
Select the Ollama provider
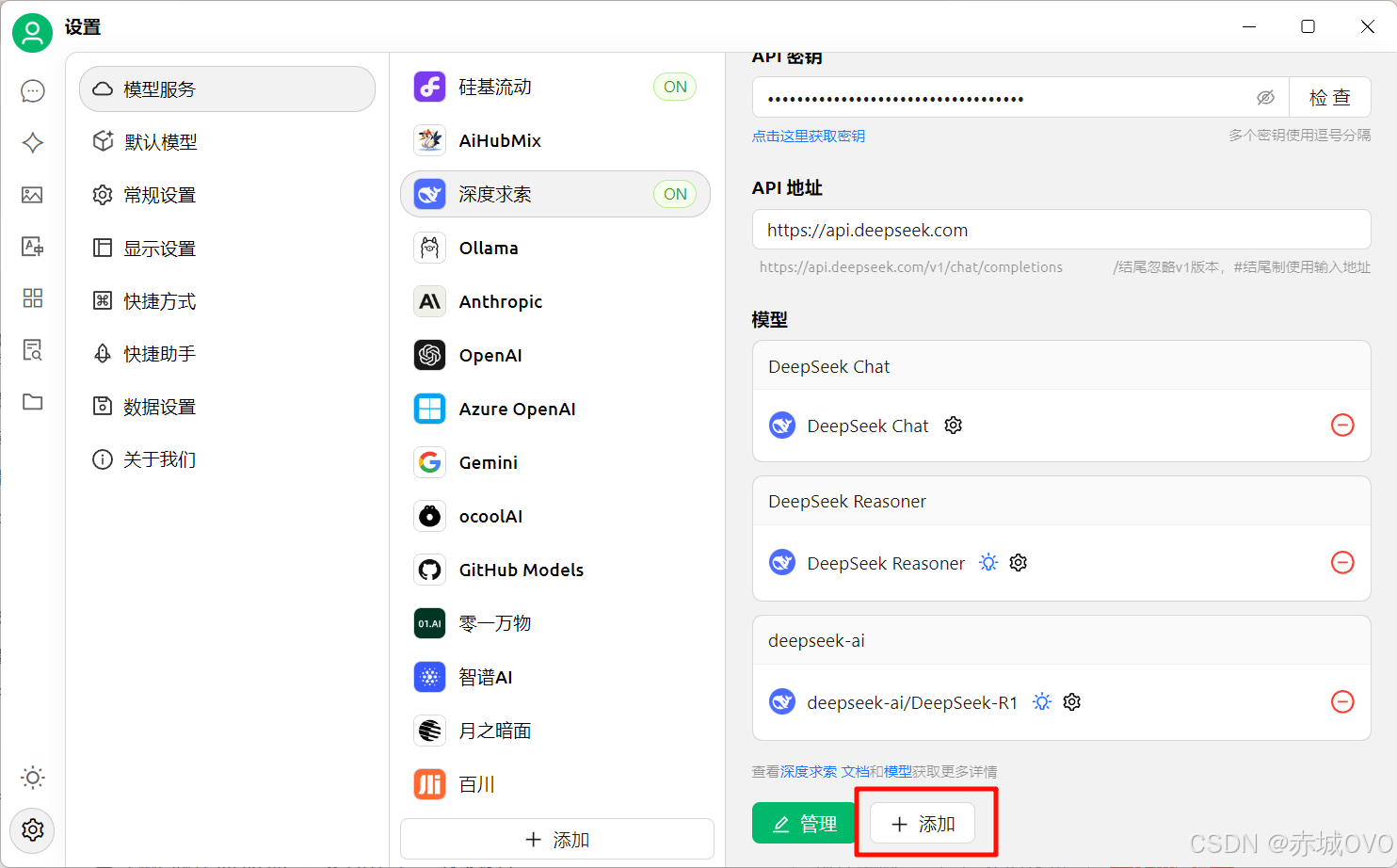[555, 248]
